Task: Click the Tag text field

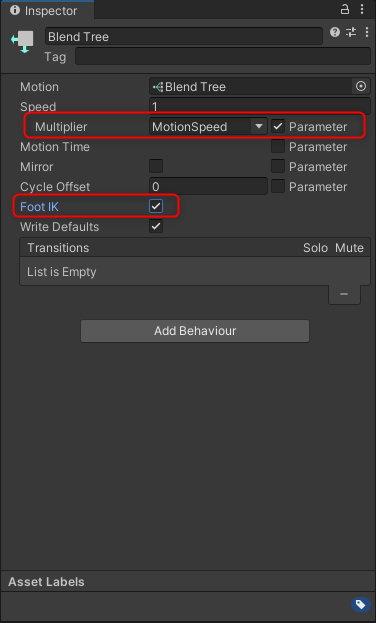Action: click(x=223, y=56)
